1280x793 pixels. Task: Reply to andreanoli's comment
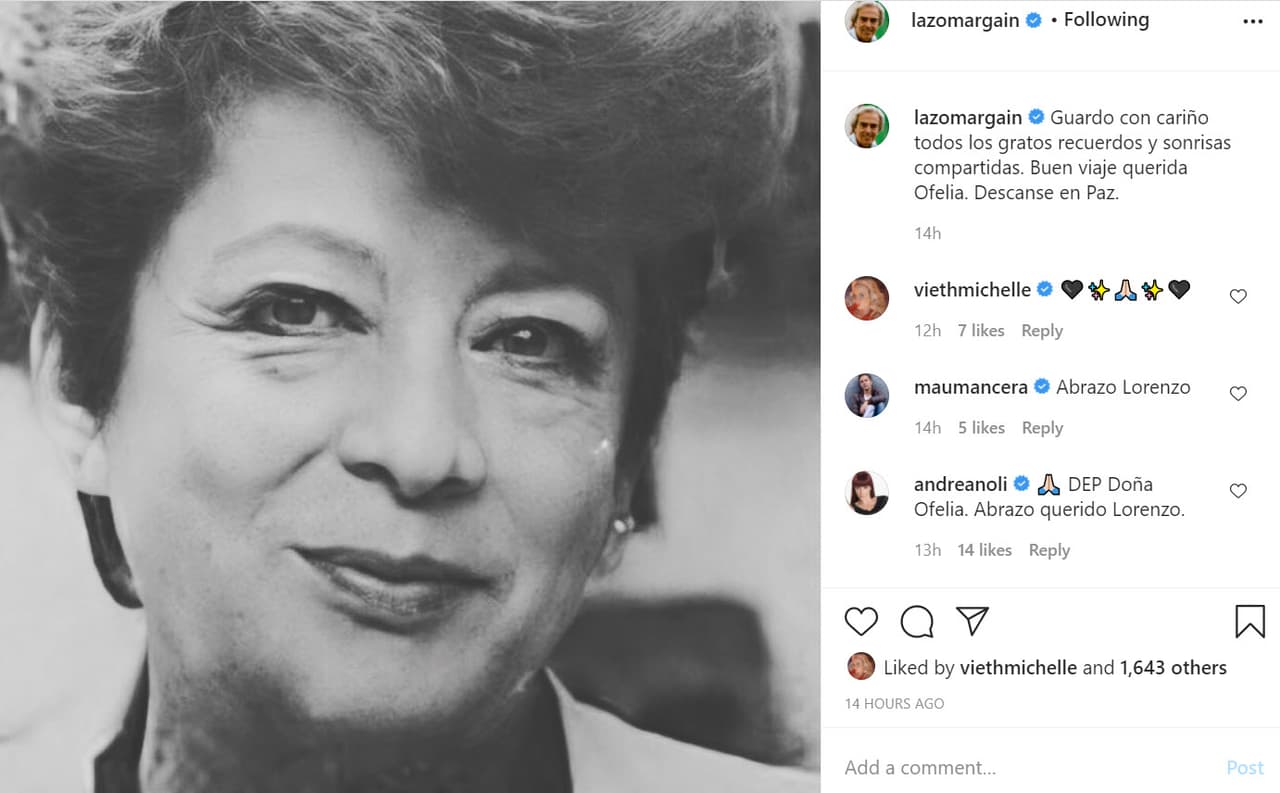coord(1049,550)
